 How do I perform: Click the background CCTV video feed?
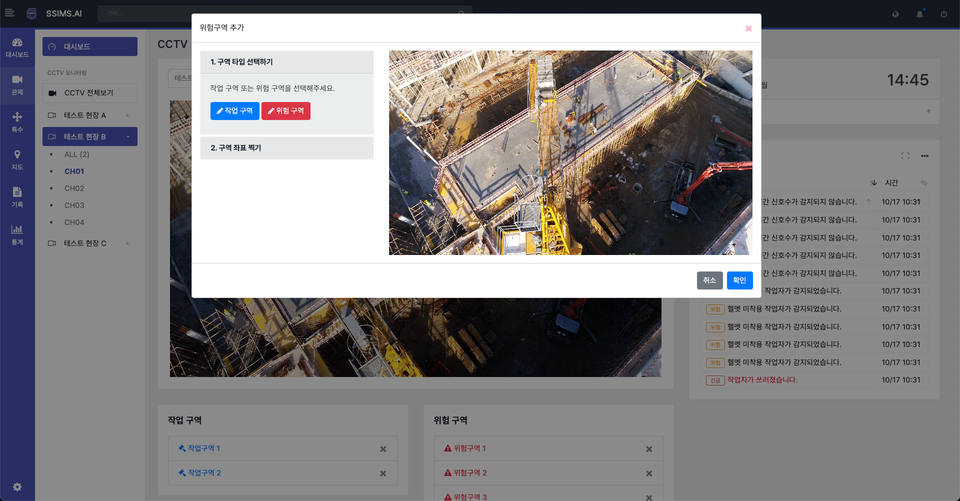pyautogui.click(x=415, y=337)
